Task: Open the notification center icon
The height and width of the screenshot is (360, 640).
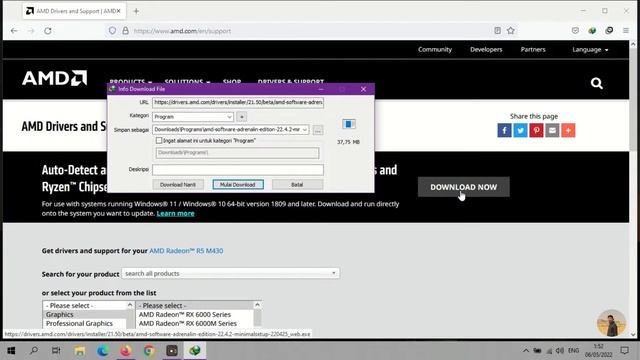Action: click(x=624, y=350)
